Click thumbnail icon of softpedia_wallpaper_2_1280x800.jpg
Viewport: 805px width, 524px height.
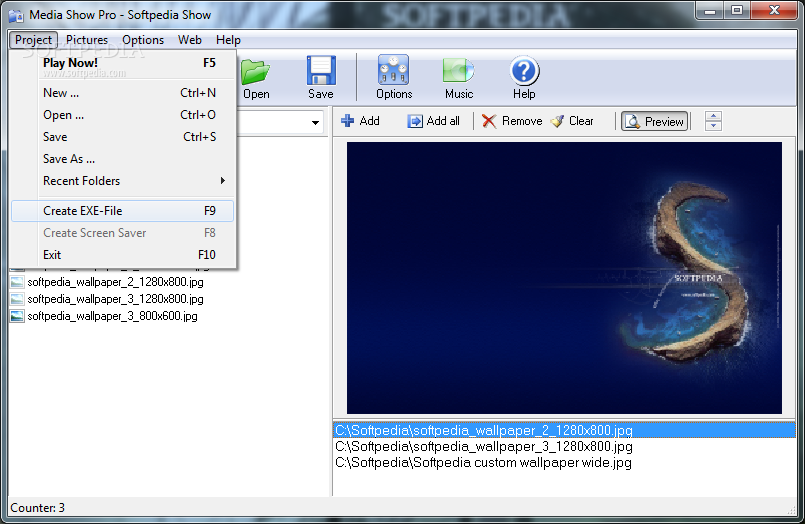click(x=17, y=282)
